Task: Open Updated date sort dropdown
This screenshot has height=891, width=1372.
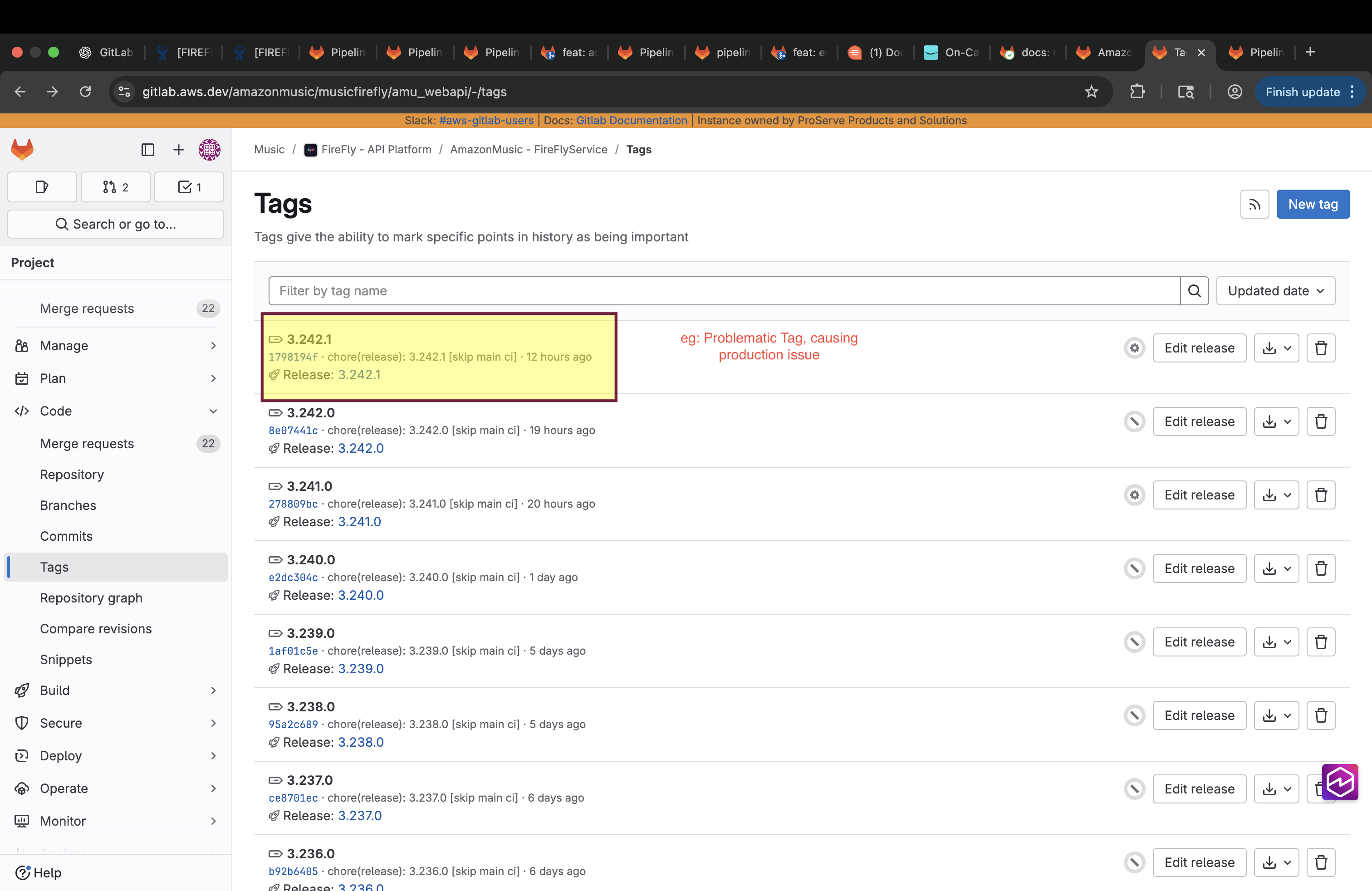Action: click(1275, 290)
